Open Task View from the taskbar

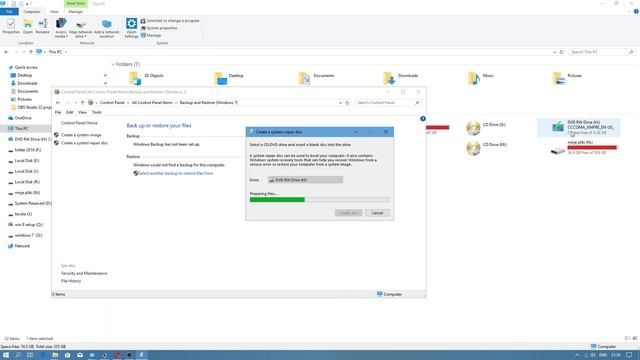point(30,355)
